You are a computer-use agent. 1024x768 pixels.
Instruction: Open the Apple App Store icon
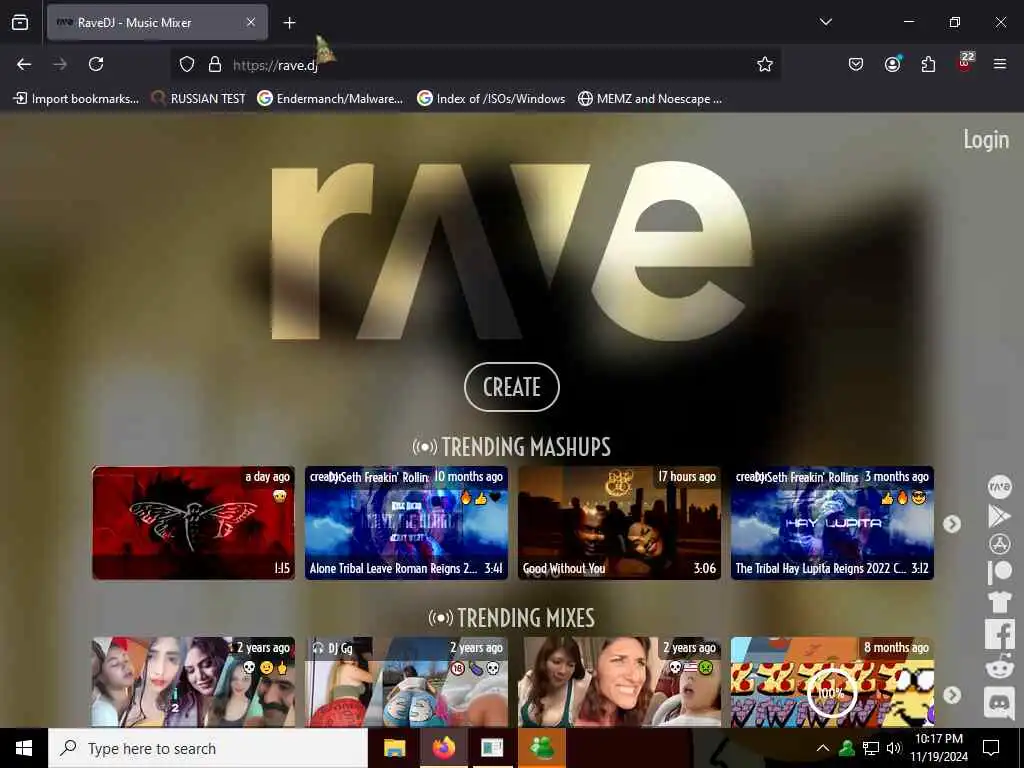(999, 544)
